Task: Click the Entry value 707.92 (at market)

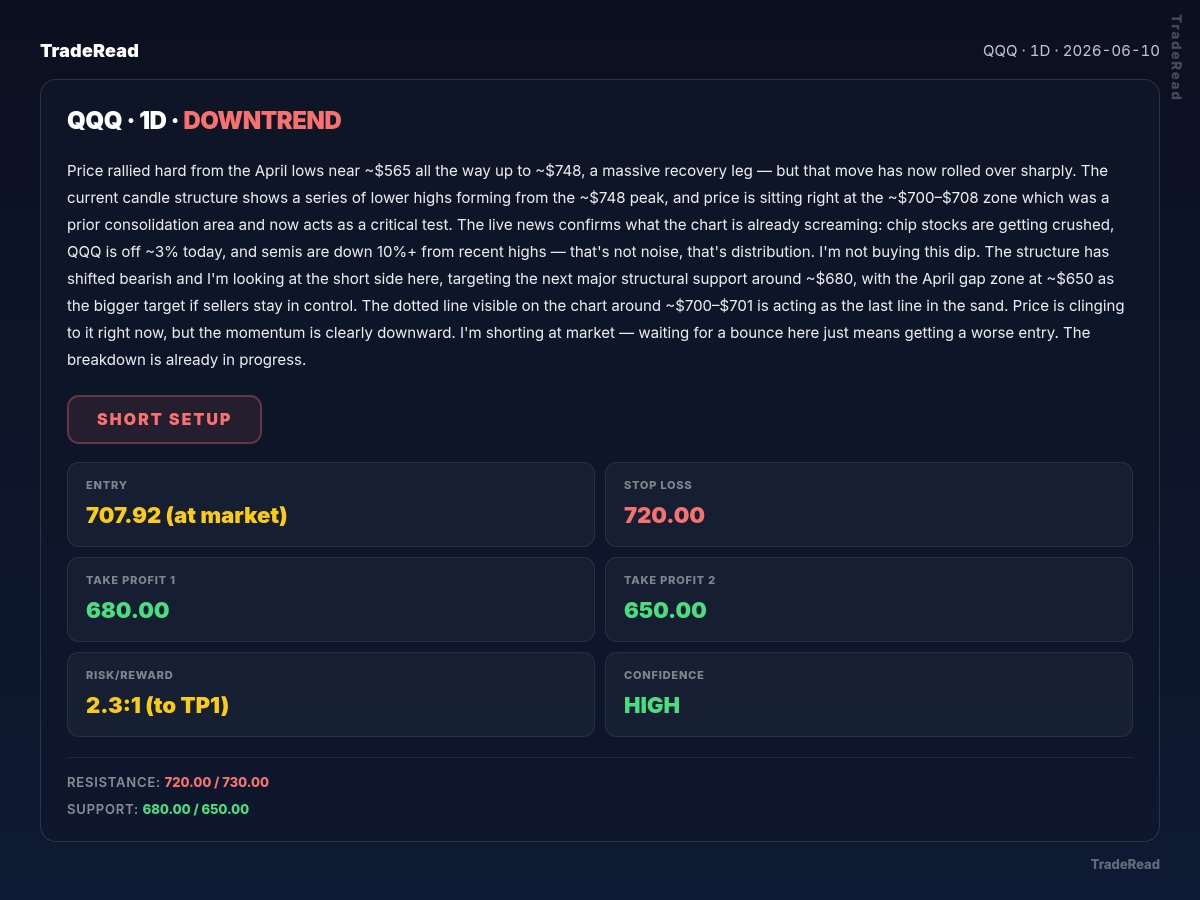Action: click(x=187, y=515)
